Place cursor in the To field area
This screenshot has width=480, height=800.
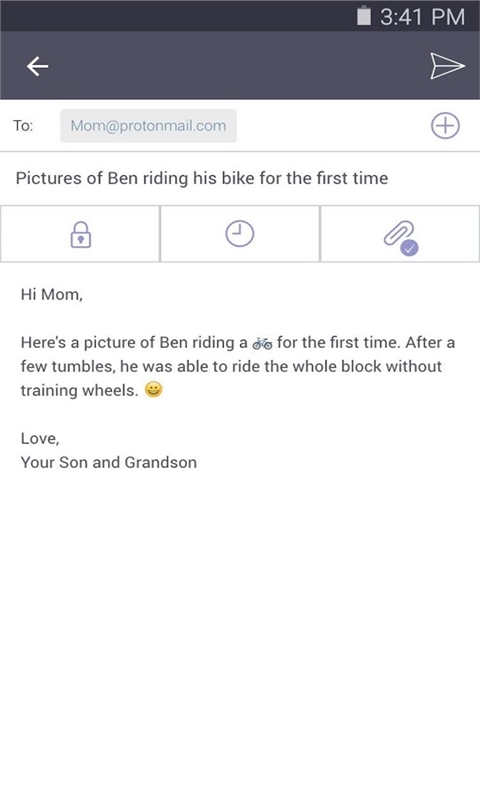(x=332, y=126)
